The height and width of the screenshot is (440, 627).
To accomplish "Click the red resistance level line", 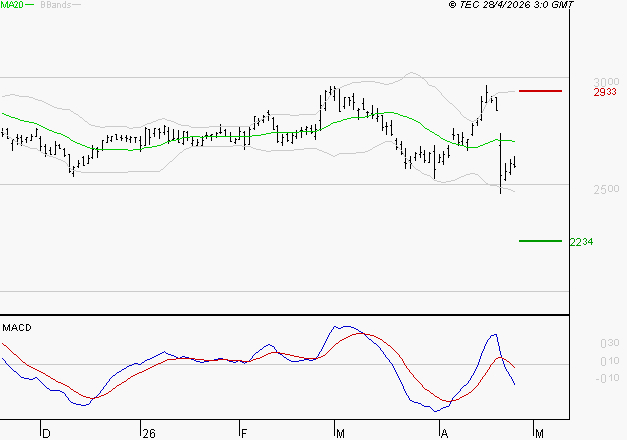I will [540, 91].
